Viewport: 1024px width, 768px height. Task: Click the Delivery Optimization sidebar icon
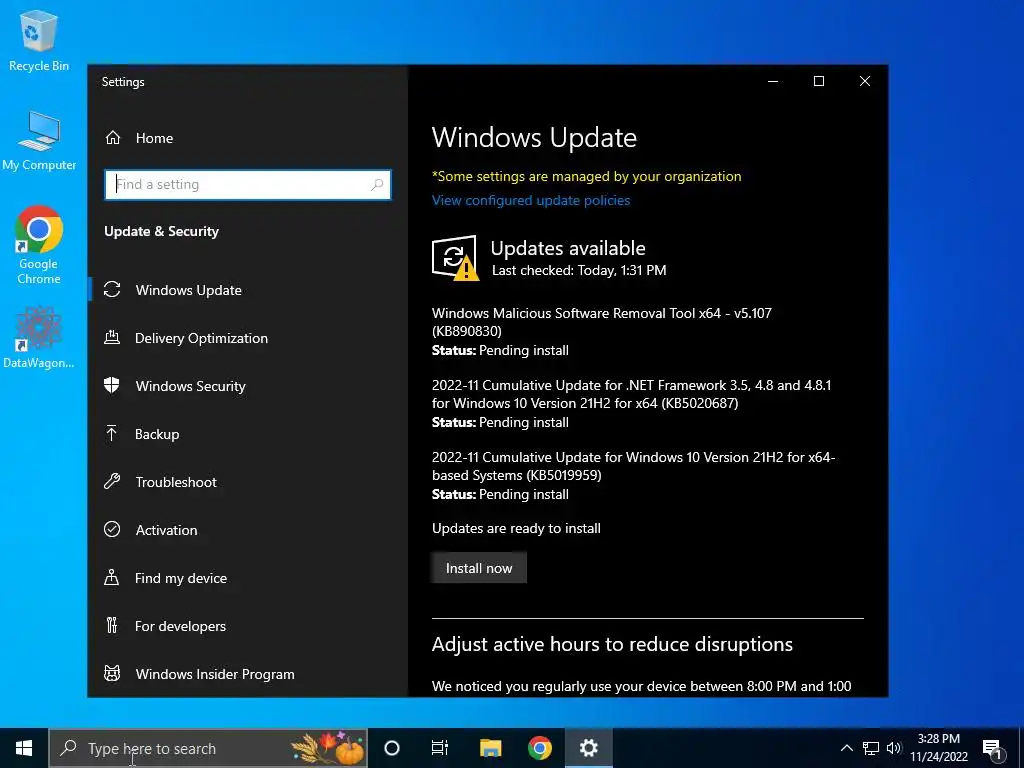(x=112, y=338)
